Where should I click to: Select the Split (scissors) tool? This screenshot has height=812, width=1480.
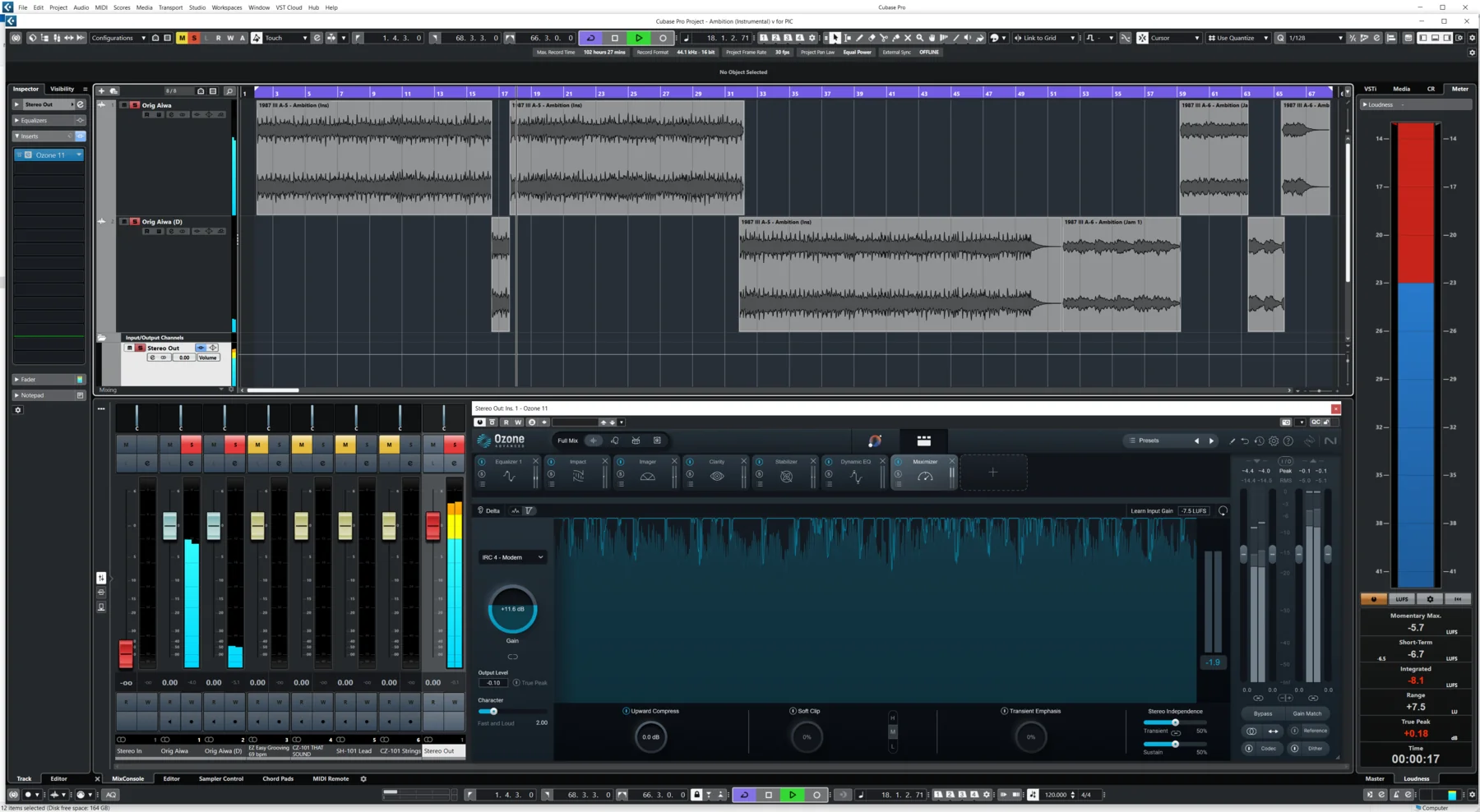click(884, 38)
